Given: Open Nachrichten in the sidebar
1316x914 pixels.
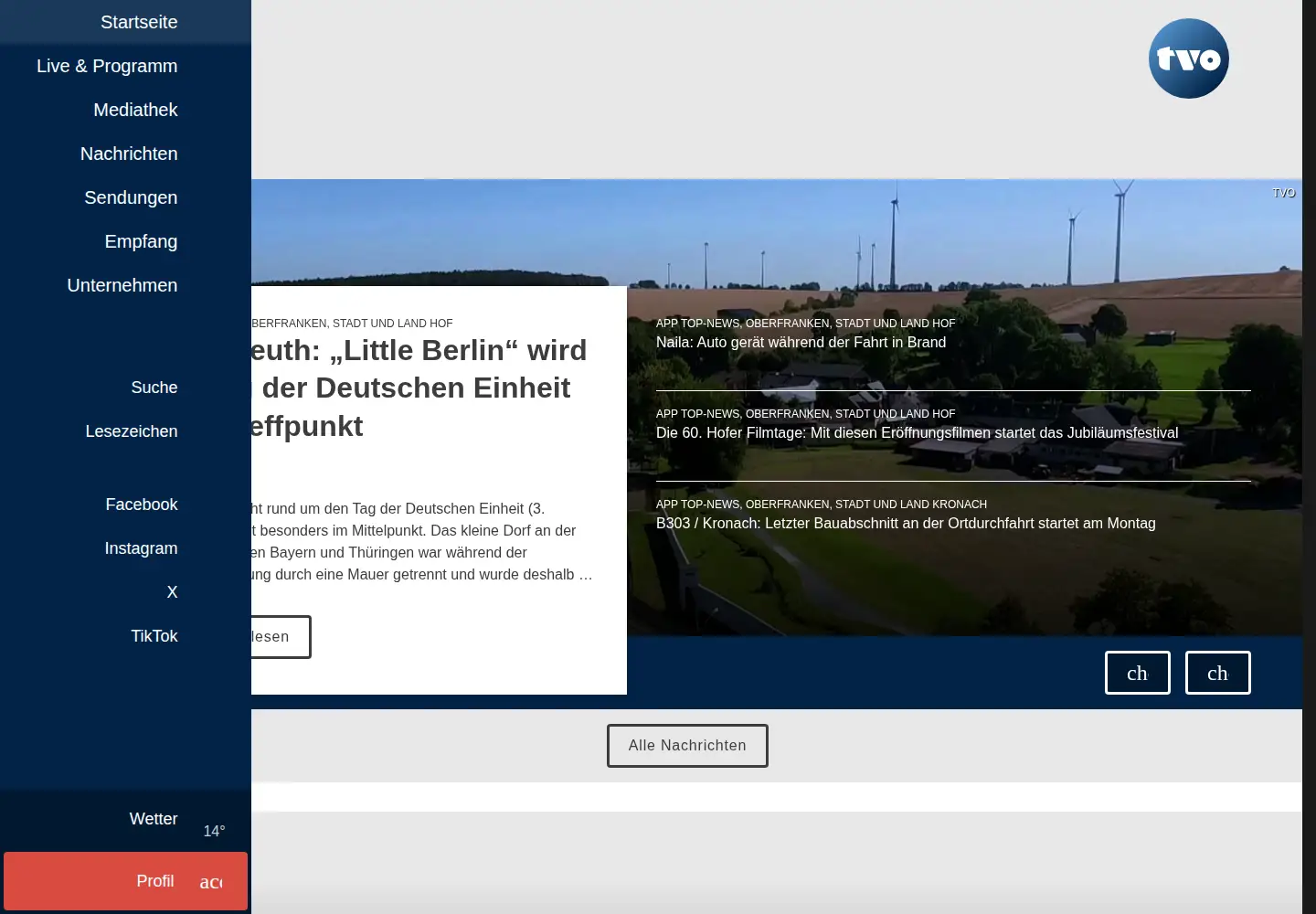Looking at the screenshot, I should point(125,154).
